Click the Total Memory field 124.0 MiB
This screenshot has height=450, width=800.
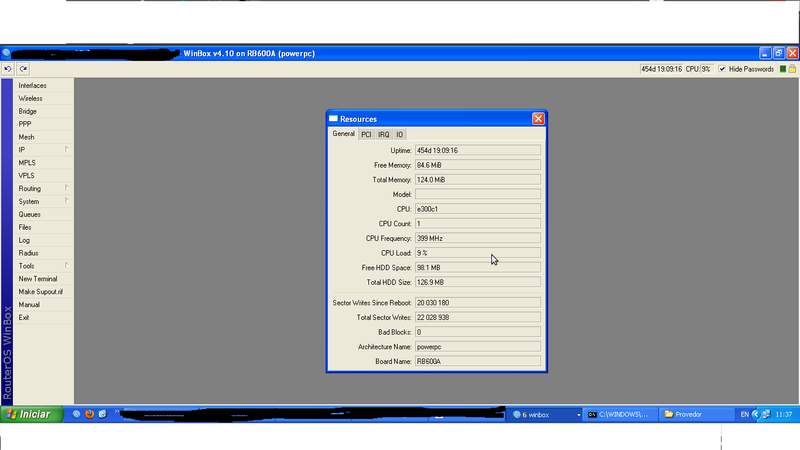click(x=478, y=180)
